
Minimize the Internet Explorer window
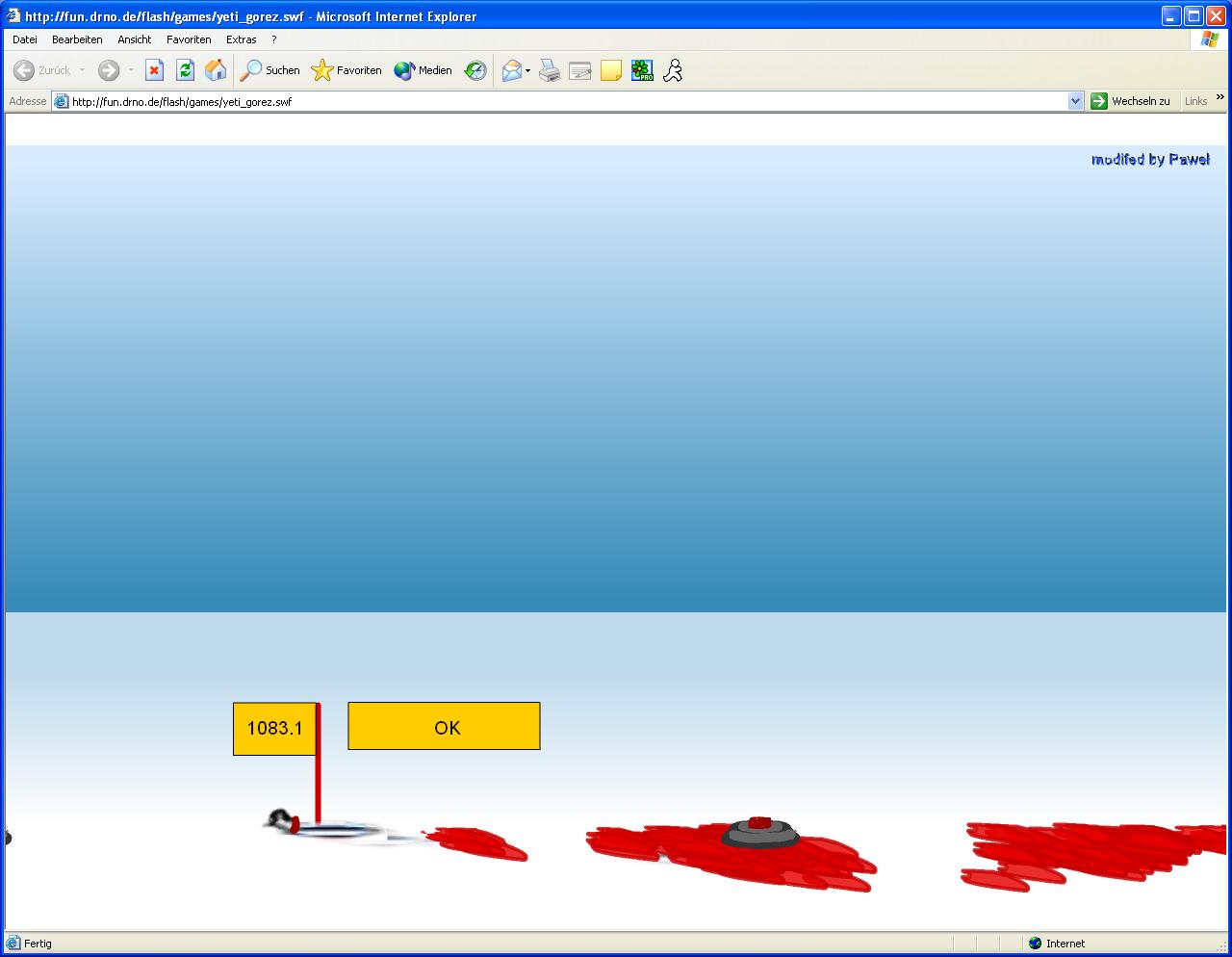(x=1171, y=15)
